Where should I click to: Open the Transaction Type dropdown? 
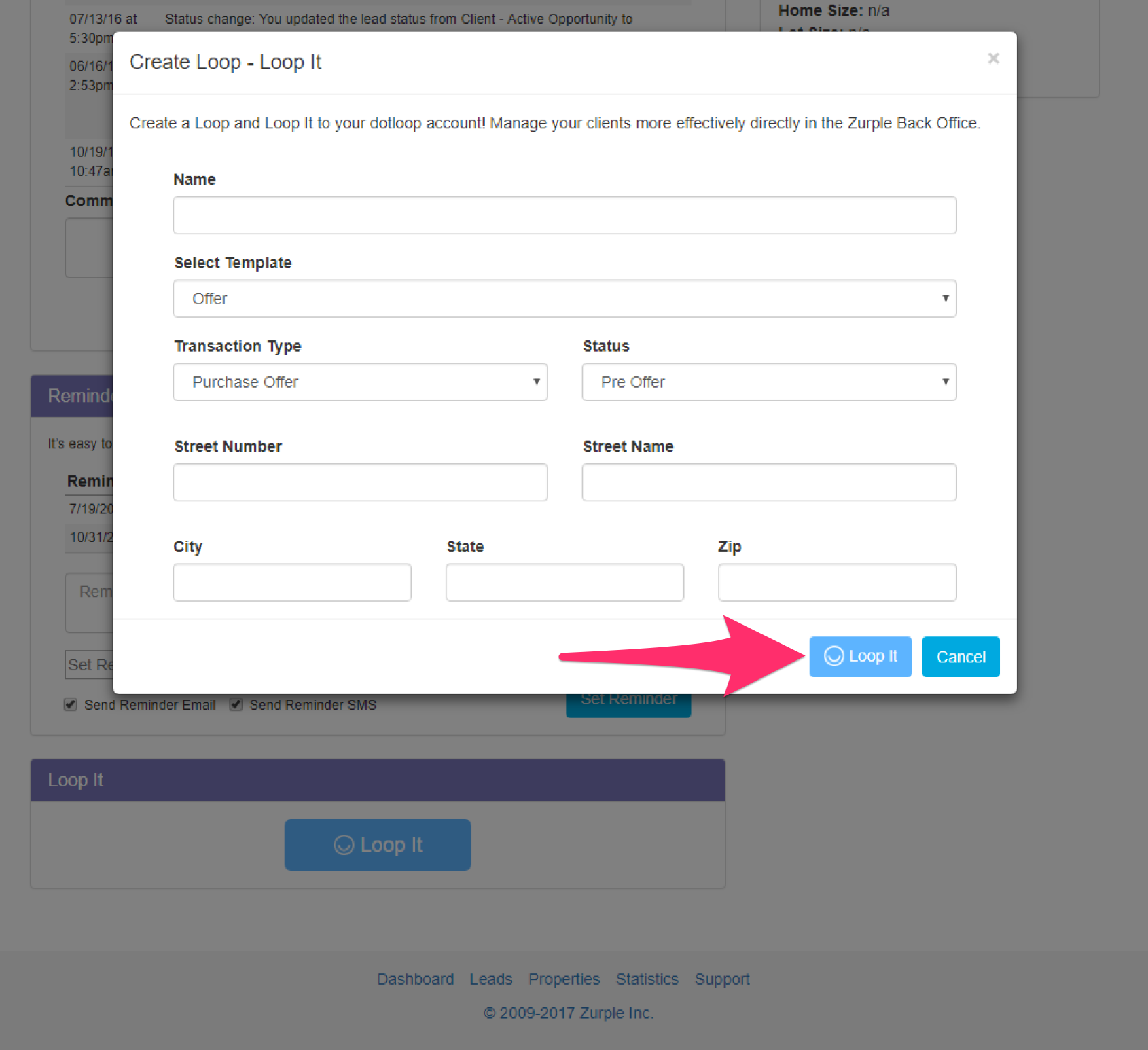tap(360, 382)
